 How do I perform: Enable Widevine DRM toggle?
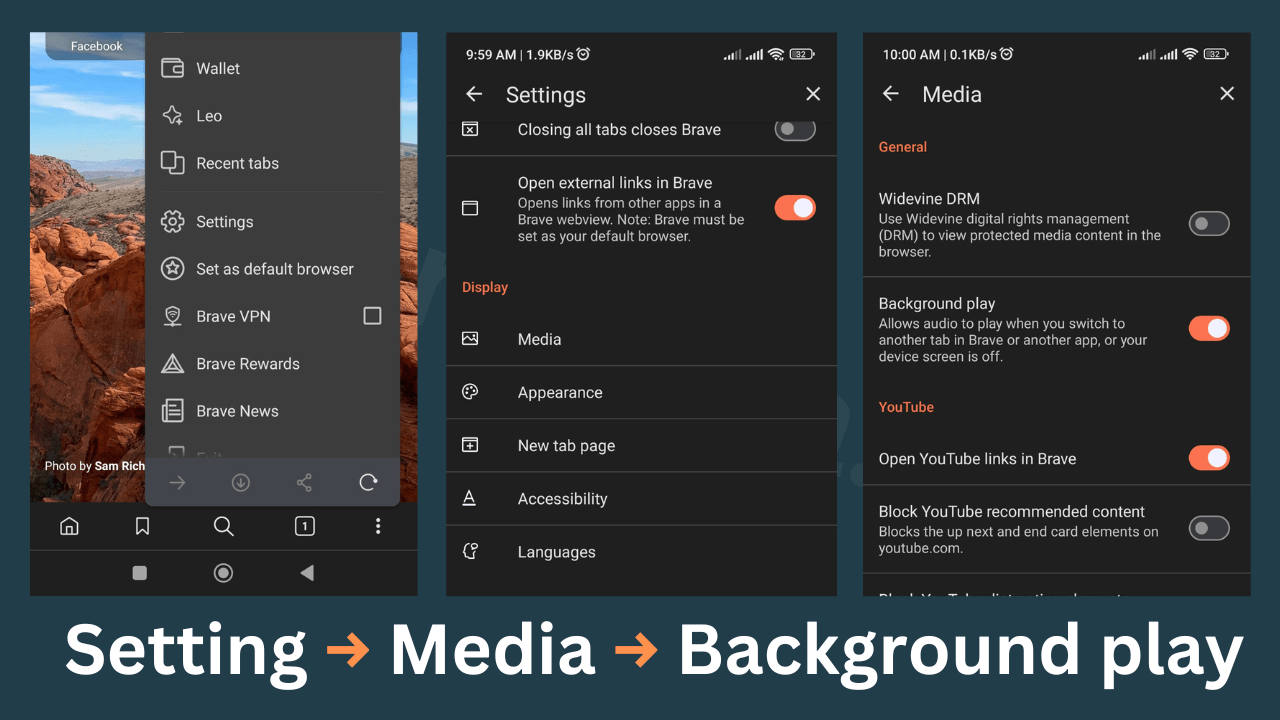click(1208, 224)
